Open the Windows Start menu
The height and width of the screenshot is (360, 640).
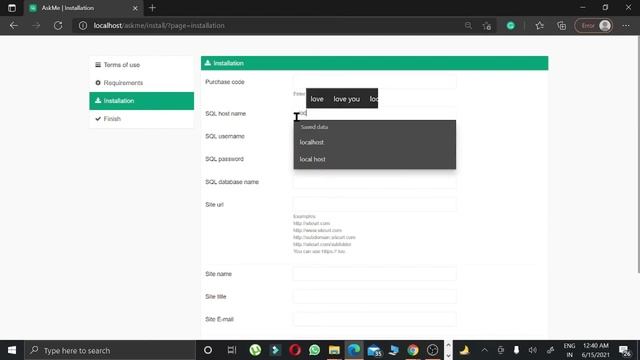coord(12,350)
